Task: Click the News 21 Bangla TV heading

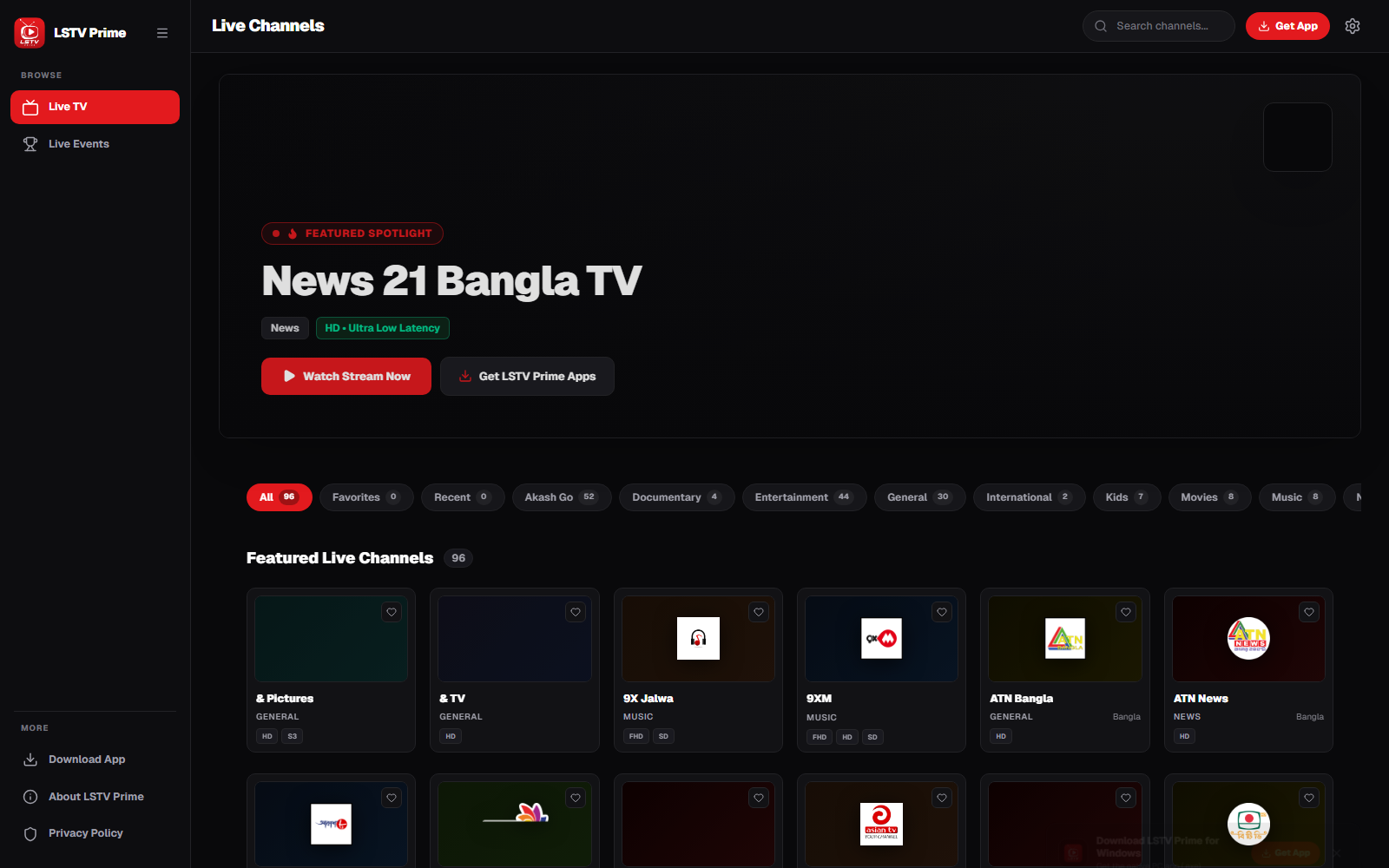Action: point(451,280)
